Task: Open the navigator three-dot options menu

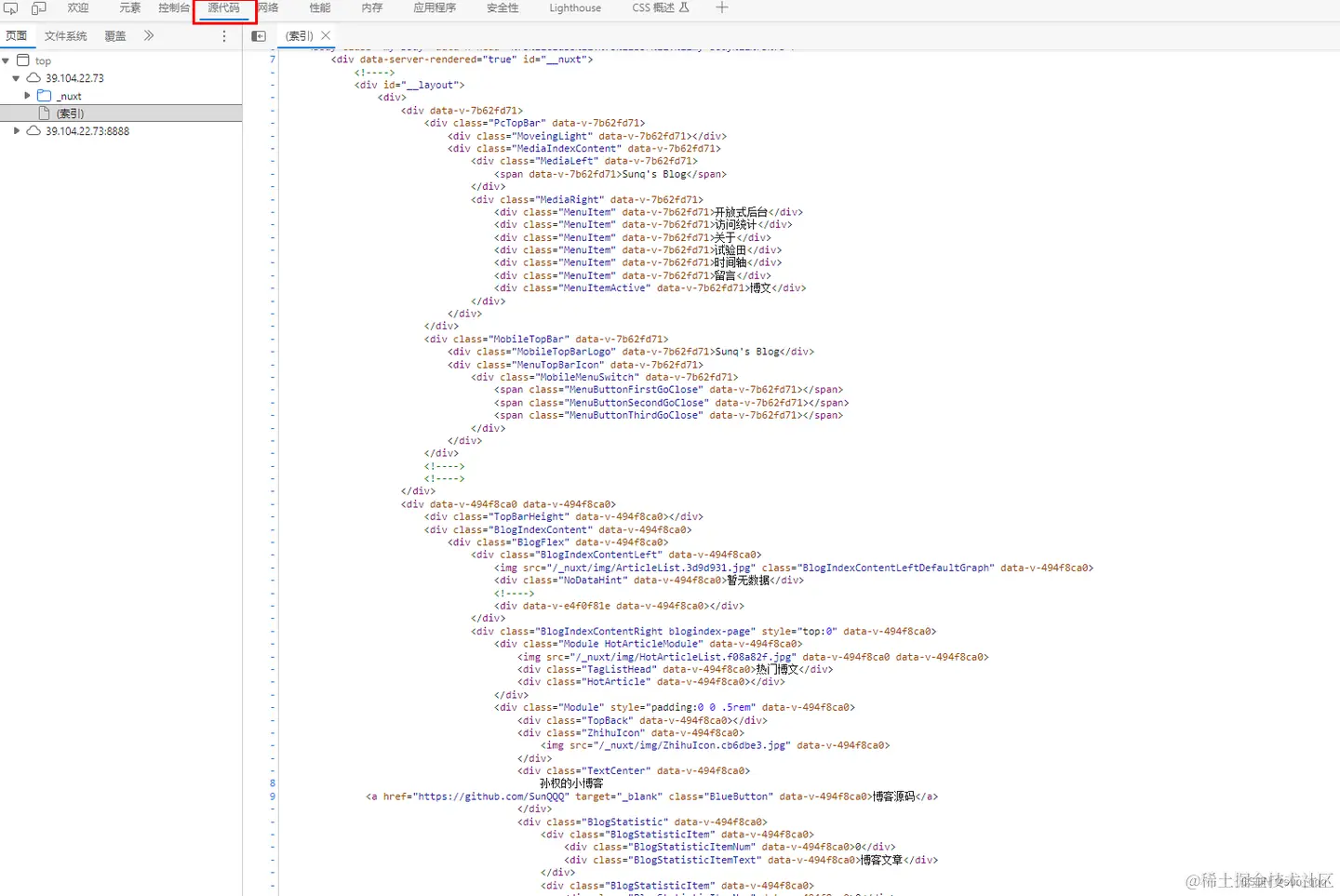Action: point(224,36)
